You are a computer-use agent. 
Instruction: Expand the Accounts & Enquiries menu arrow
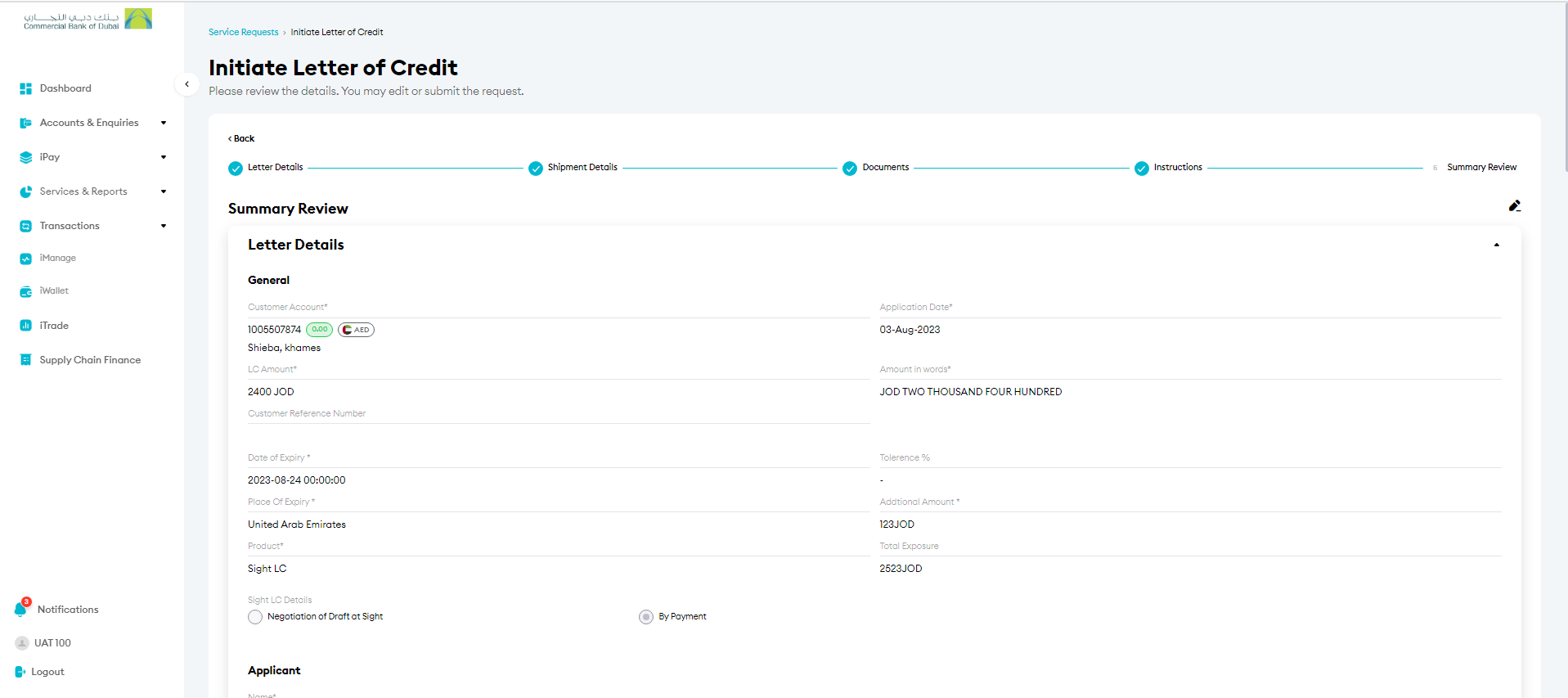coord(164,123)
